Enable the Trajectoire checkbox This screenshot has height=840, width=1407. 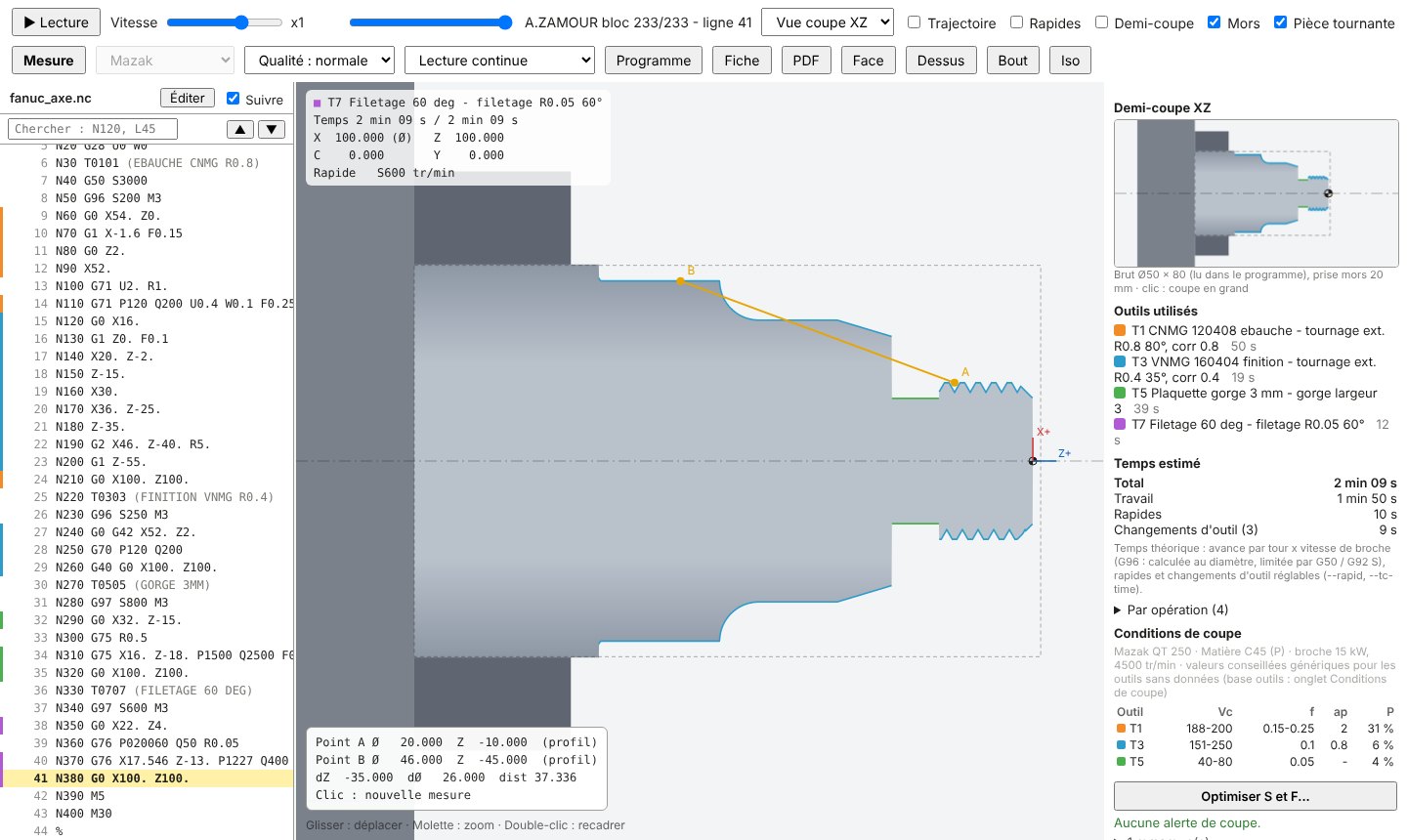point(915,22)
